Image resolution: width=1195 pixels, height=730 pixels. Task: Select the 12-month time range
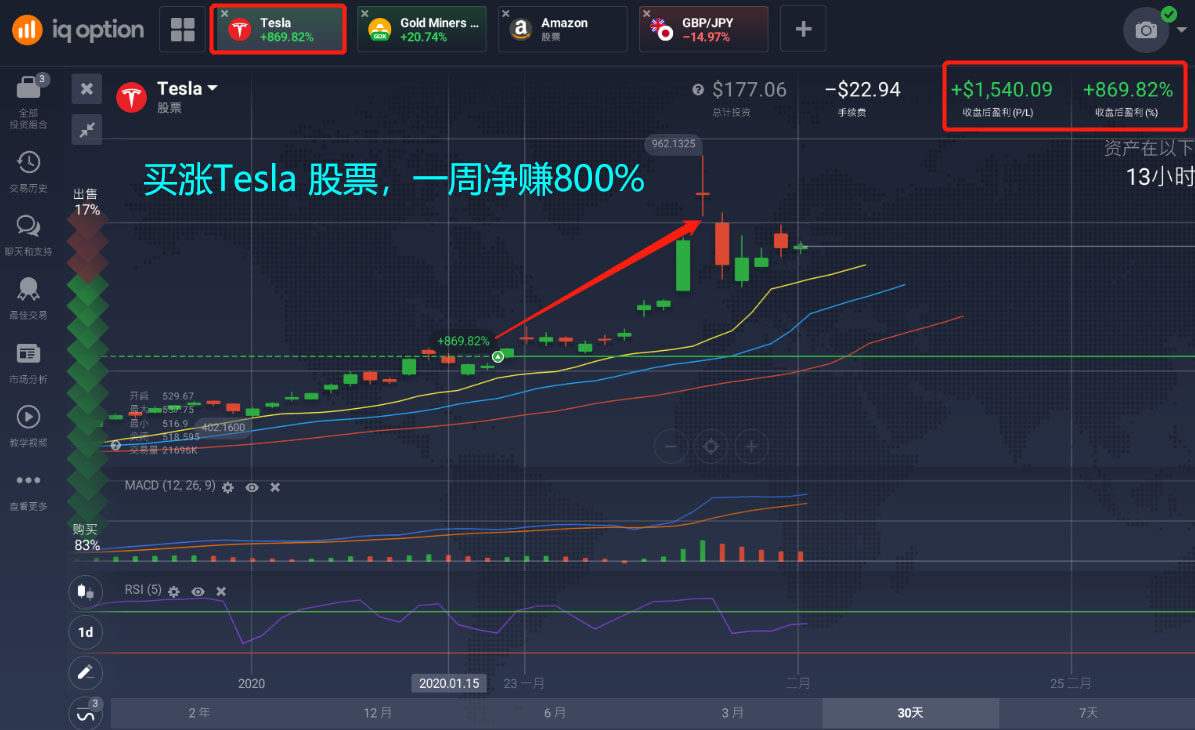click(x=377, y=713)
